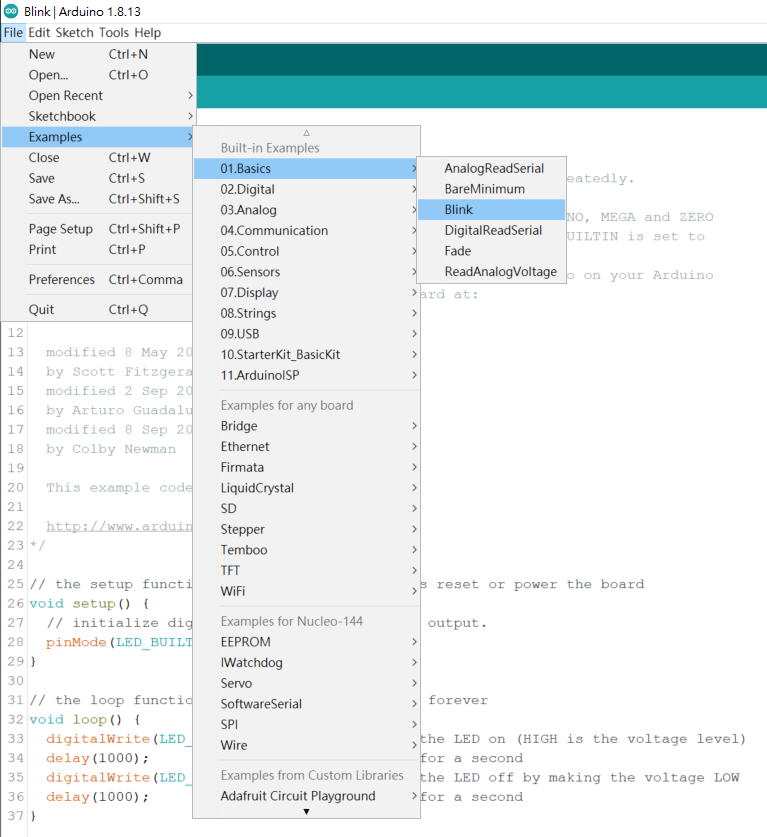Click line number 26 in the gutter

(x=15, y=604)
